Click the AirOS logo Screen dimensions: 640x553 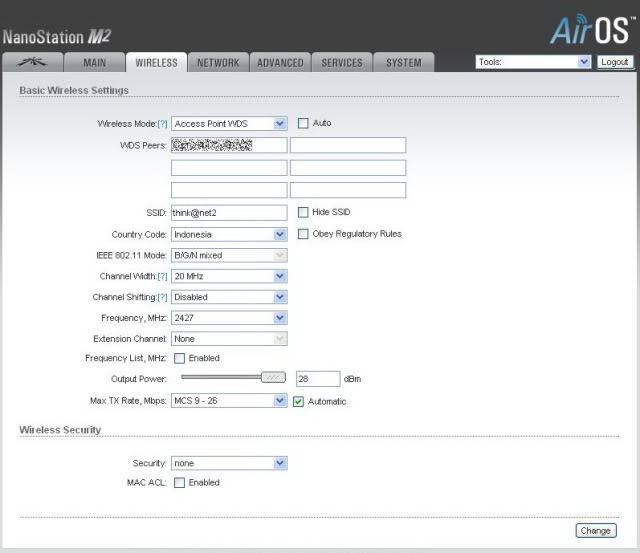[x=593, y=29]
